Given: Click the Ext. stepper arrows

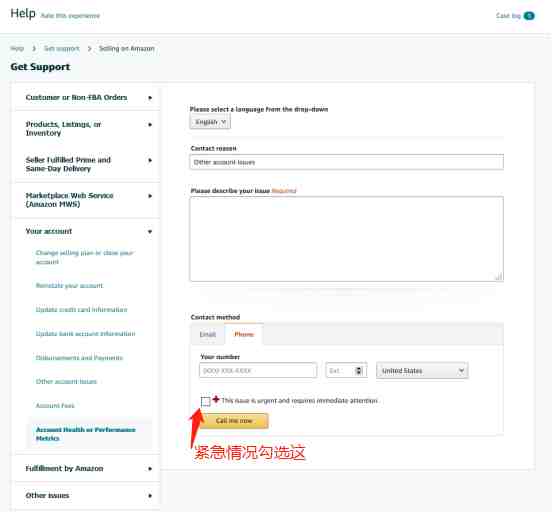Looking at the screenshot, I should pyautogui.click(x=358, y=371).
